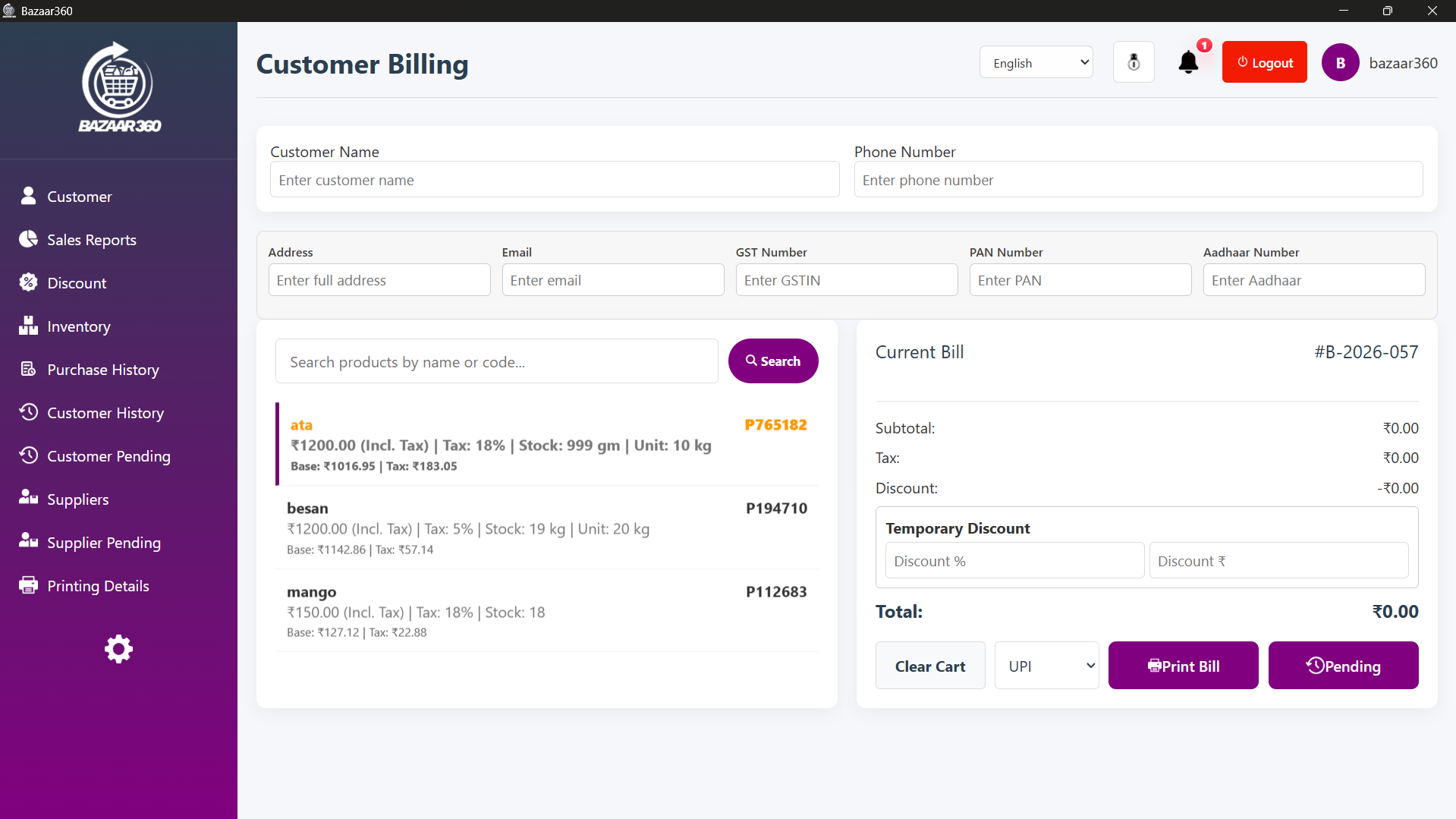The image size is (1456, 819).
Task: Open Printing Details page
Action: click(x=98, y=586)
